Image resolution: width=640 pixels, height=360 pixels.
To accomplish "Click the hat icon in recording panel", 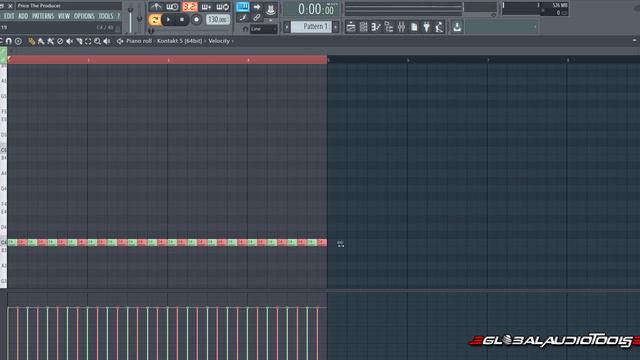I will (x=270, y=10).
